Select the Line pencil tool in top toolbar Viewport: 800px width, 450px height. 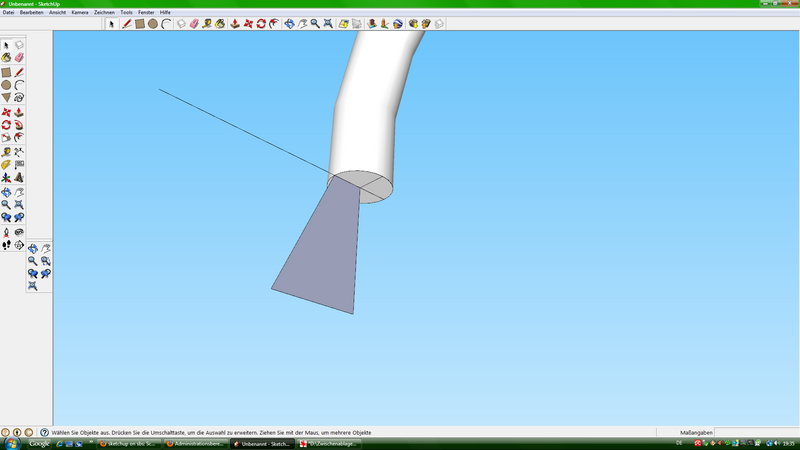(127, 23)
